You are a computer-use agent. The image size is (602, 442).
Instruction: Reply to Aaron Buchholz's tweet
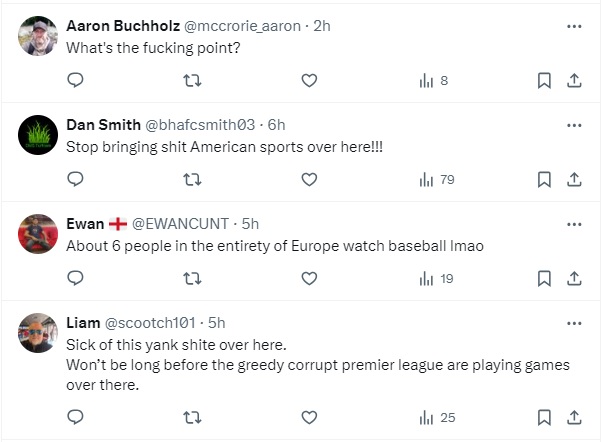[75, 81]
